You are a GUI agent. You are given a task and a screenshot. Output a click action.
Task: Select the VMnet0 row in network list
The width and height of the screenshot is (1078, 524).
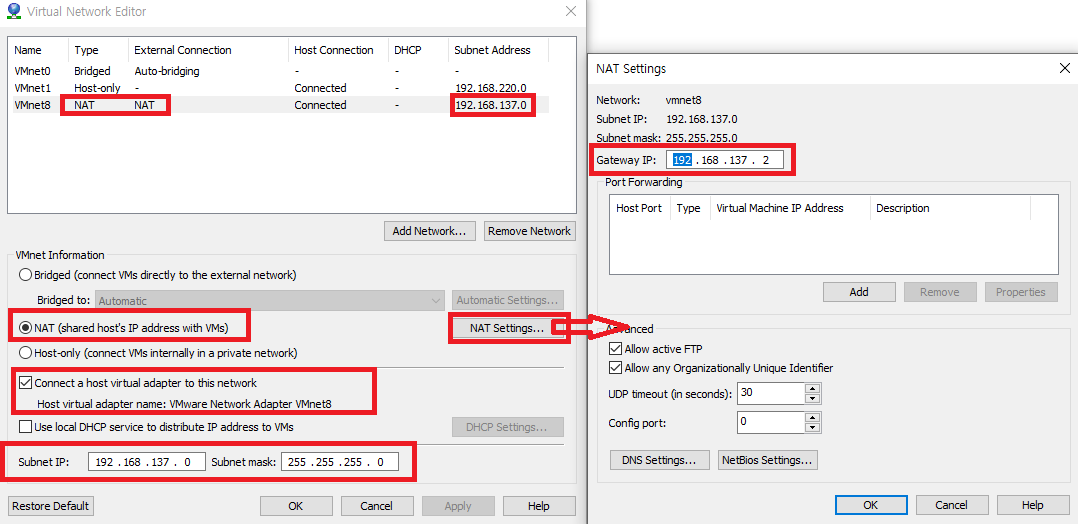point(280,71)
